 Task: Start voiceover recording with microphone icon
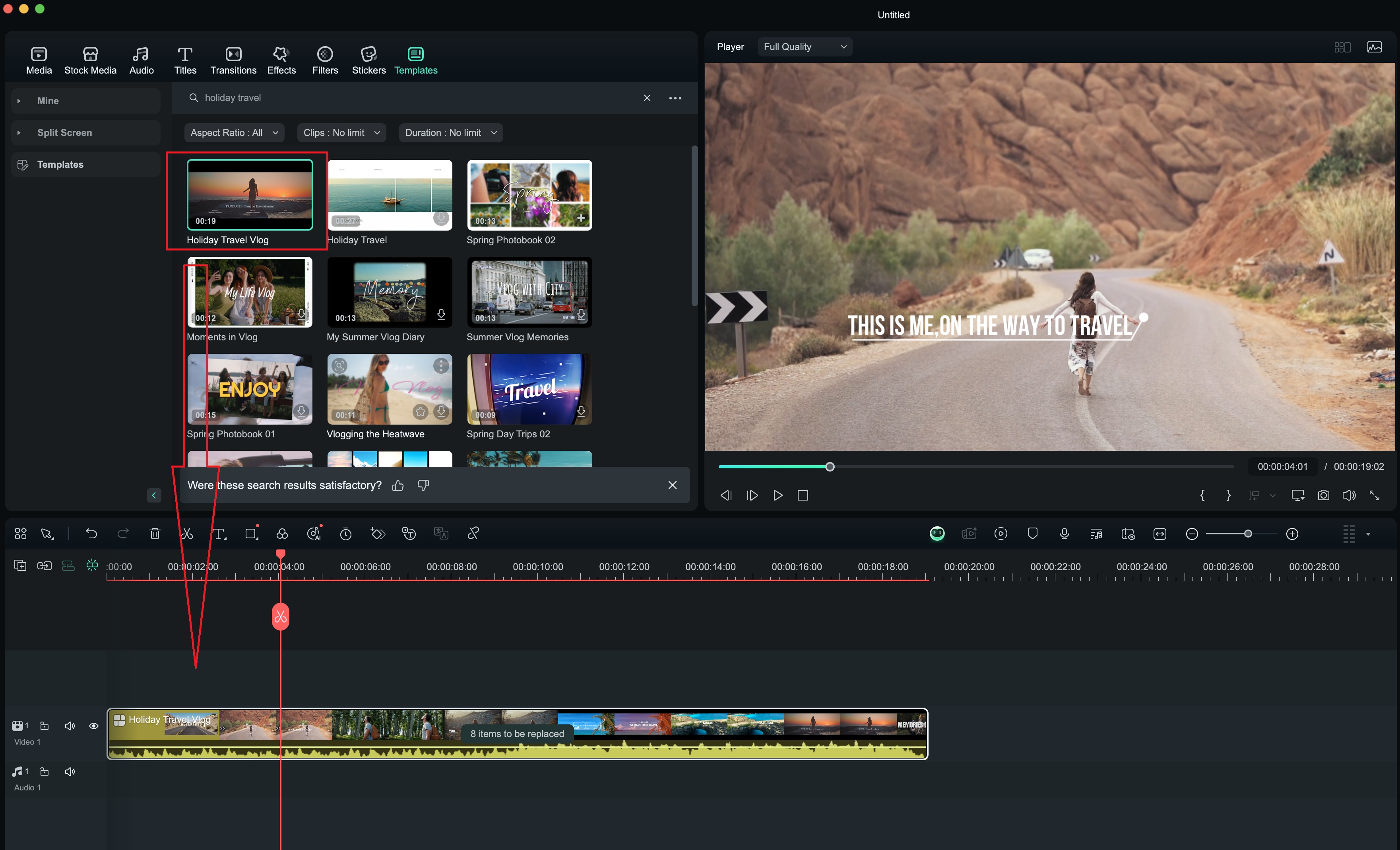[1064, 534]
